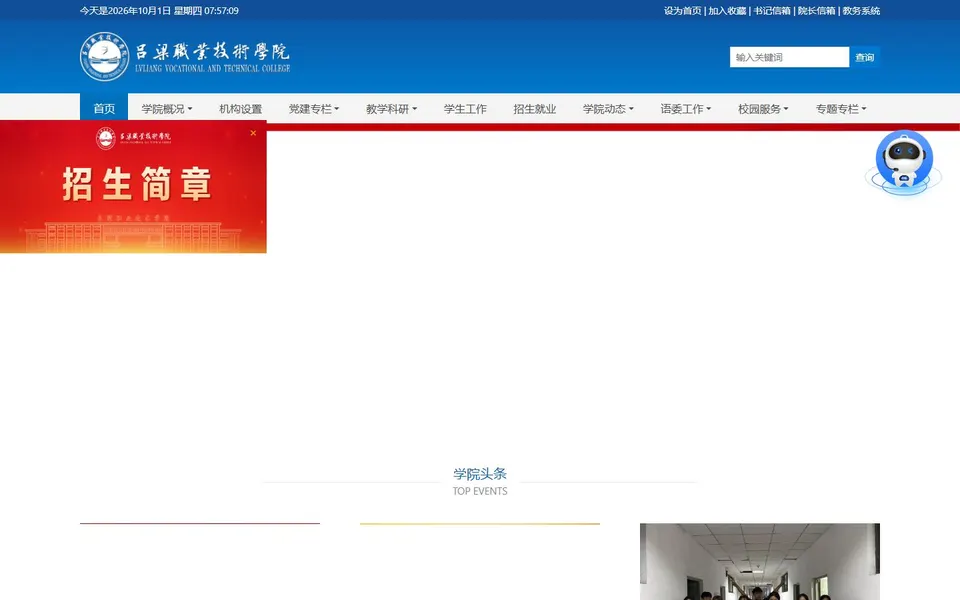Open 招生就业 menu item
Screen dimensions: 960x600
click(x=534, y=108)
